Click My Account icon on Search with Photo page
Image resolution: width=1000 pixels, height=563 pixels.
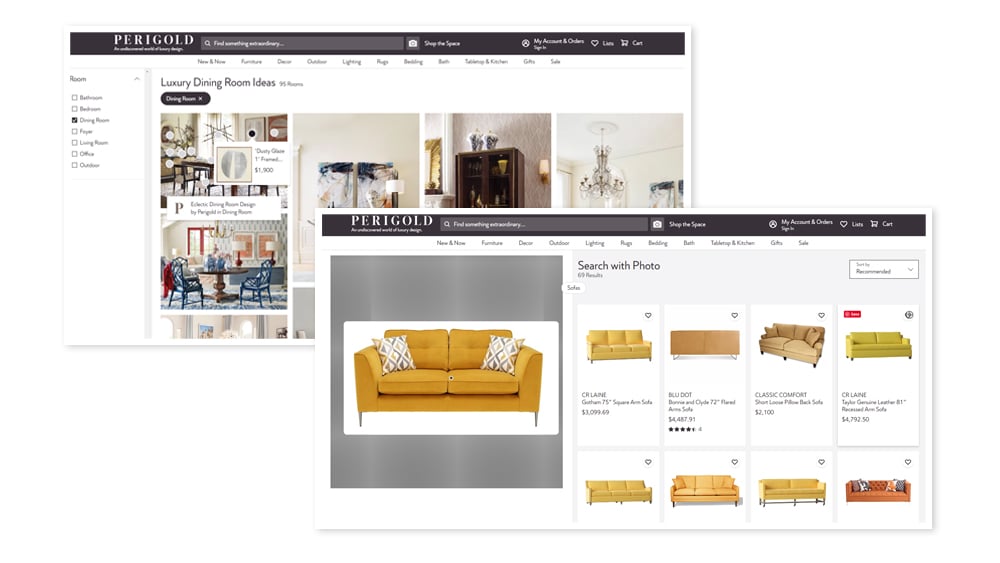tap(773, 224)
